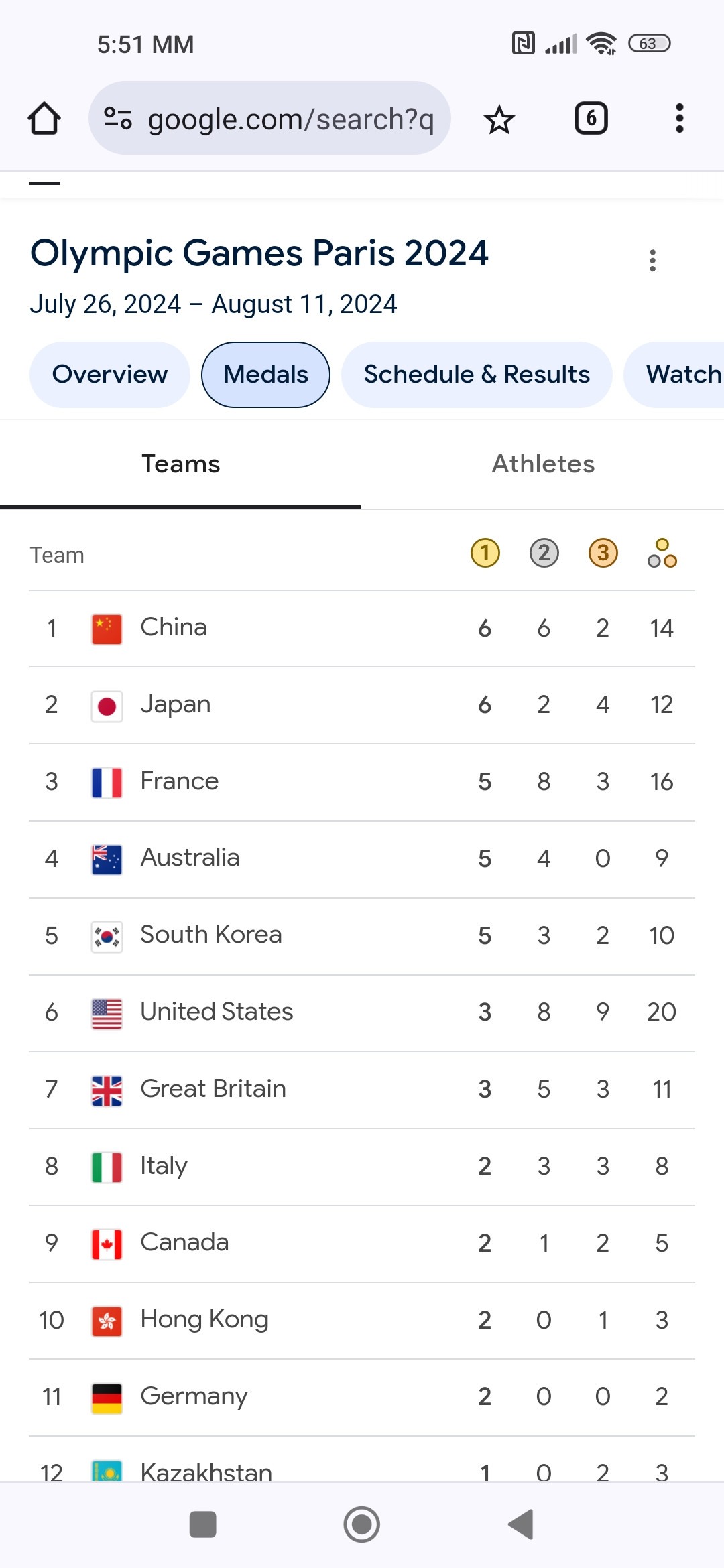
Task: Open Olympic Games card options menu
Action: [652, 260]
